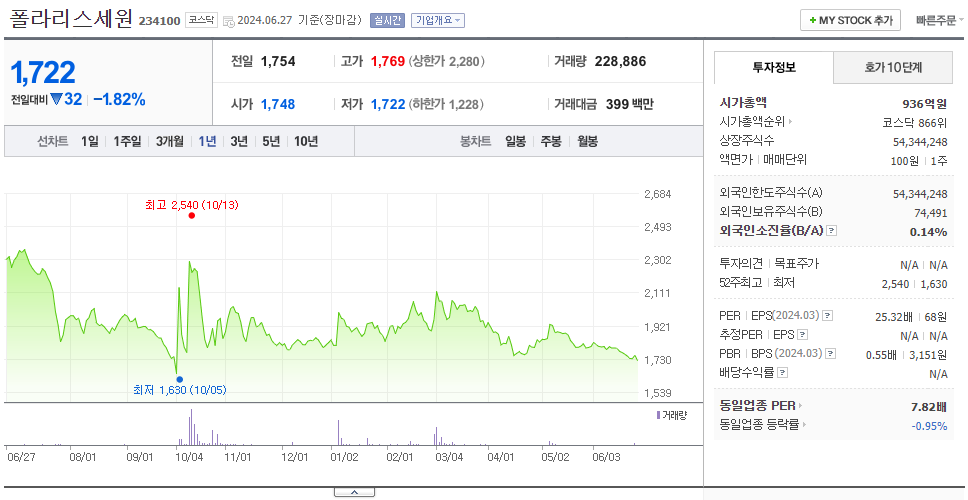Switch to the 투자정보 tab
Screen dimensions: 968x500
pyautogui.click(x=774, y=67)
